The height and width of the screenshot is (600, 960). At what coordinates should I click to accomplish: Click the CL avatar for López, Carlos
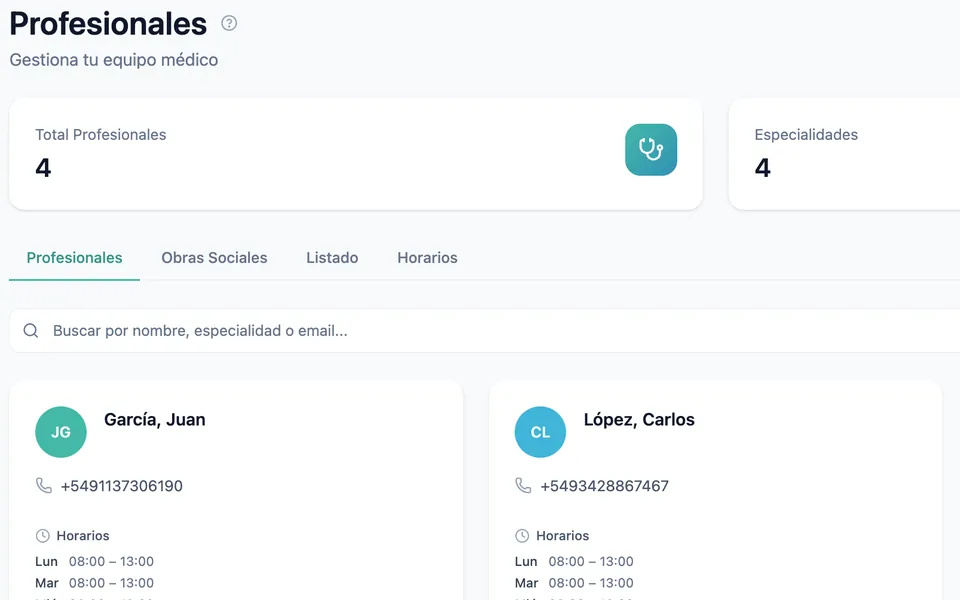click(x=540, y=432)
